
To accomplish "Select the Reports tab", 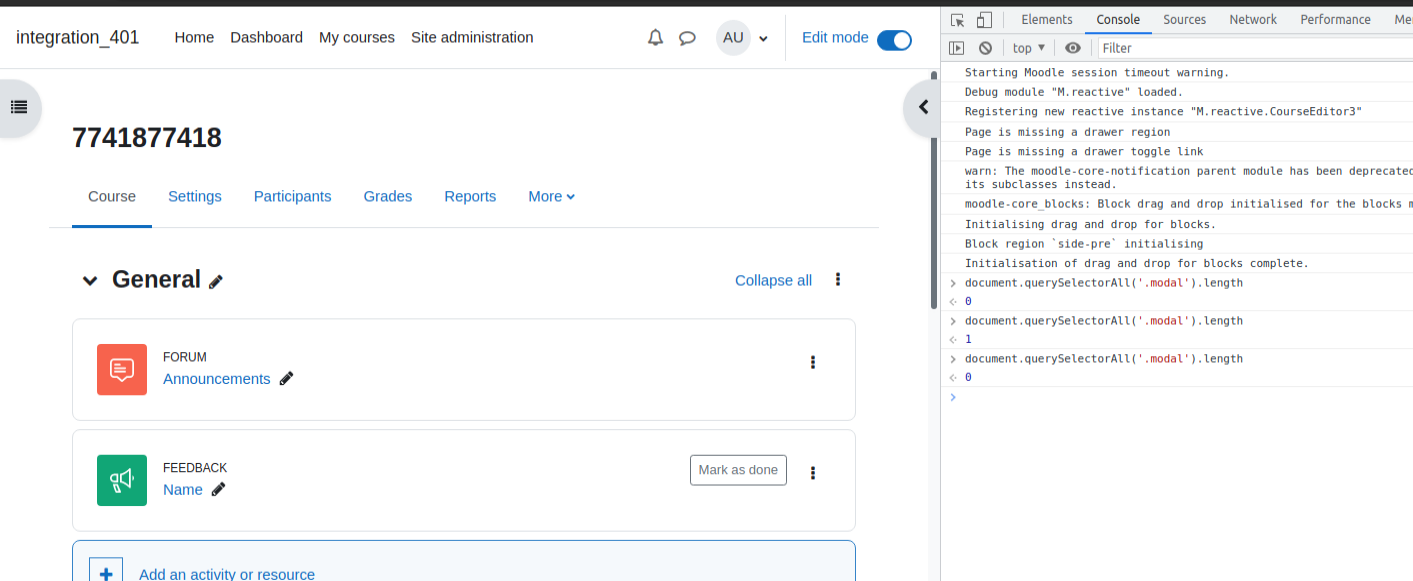I will (x=470, y=196).
